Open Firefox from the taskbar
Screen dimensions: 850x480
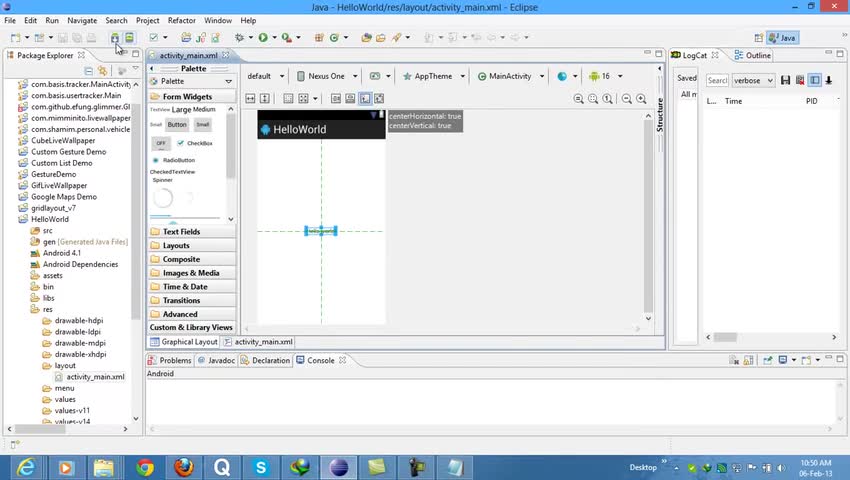tap(184, 467)
